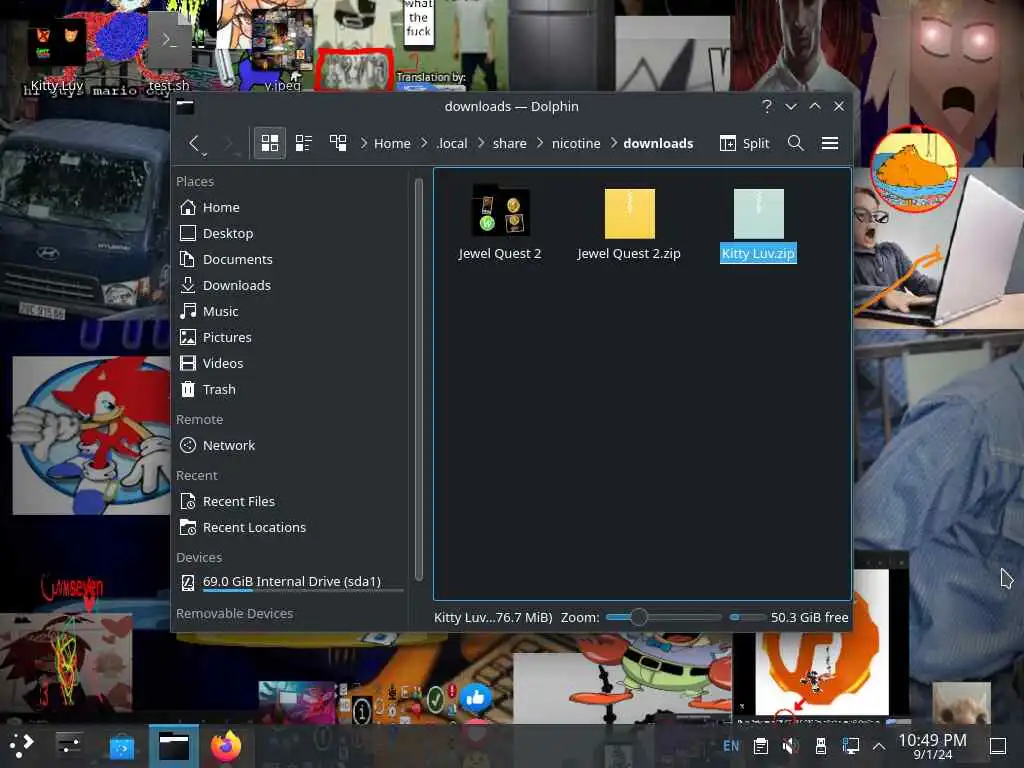
Task: Click the Dolphin file manager taskbar entry
Action: (174, 746)
